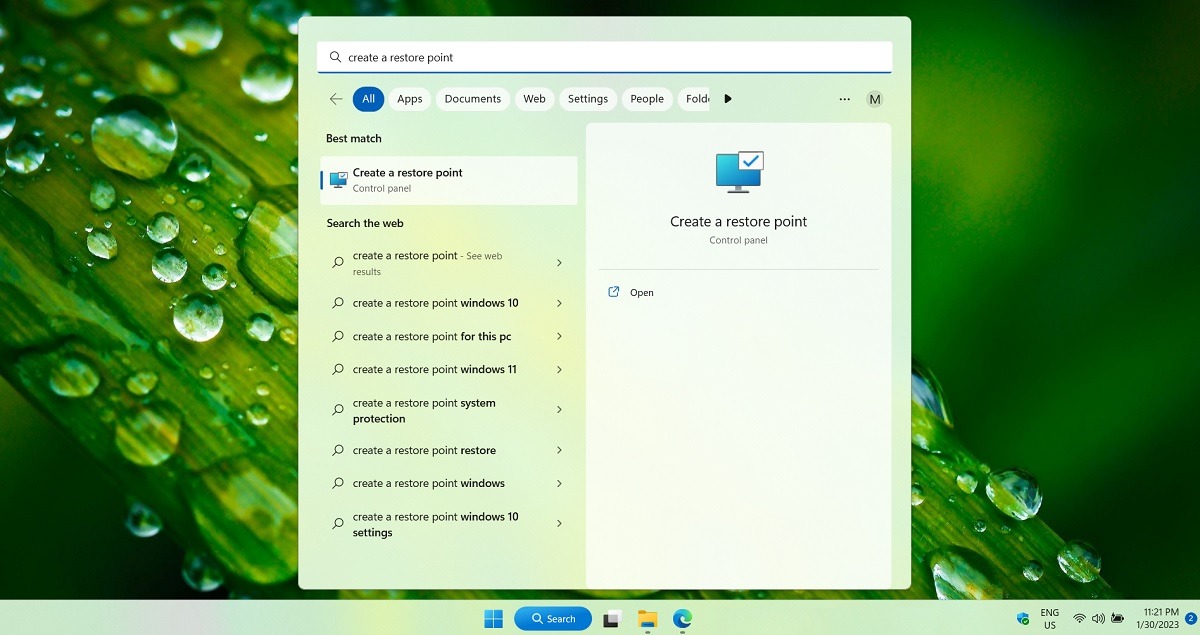Click the Windows Start button

point(492,618)
